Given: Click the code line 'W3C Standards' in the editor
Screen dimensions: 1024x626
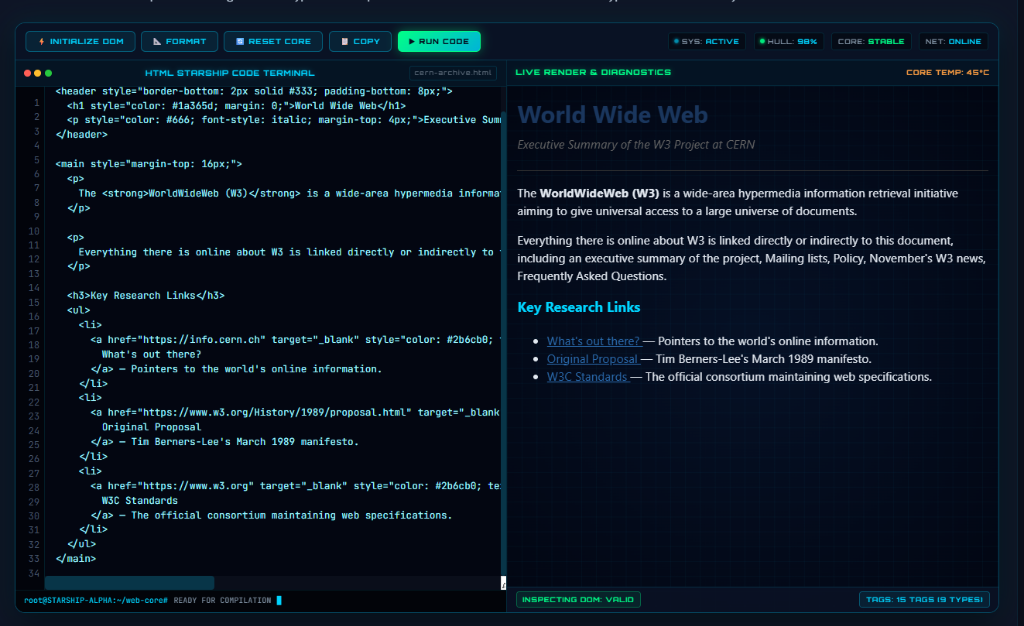Looking at the screenshot, I should tap(139, 501).
